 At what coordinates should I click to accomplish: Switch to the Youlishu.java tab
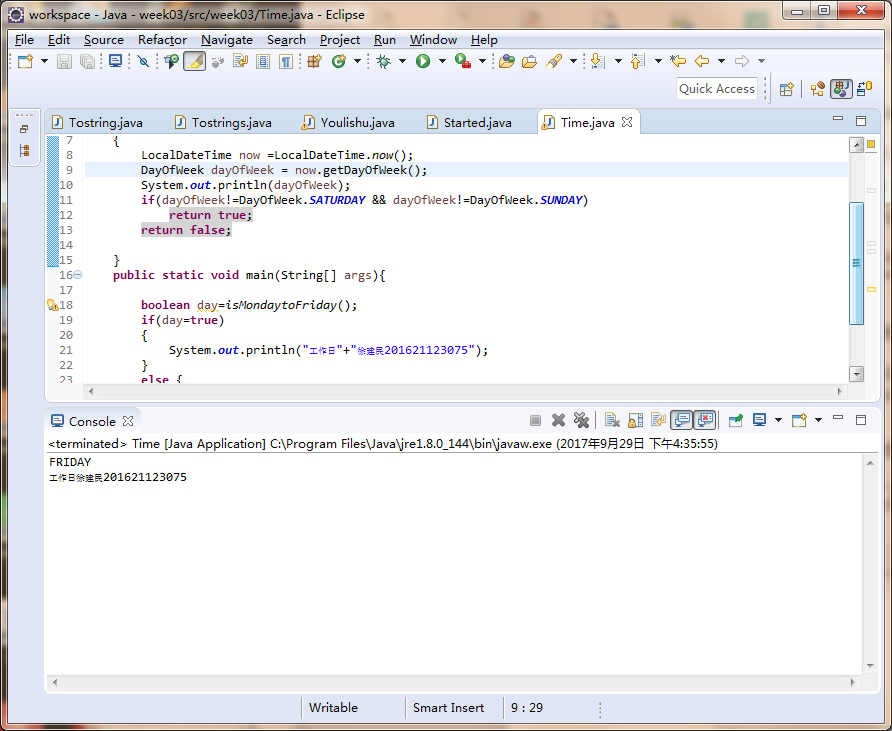tap(348, 122)
